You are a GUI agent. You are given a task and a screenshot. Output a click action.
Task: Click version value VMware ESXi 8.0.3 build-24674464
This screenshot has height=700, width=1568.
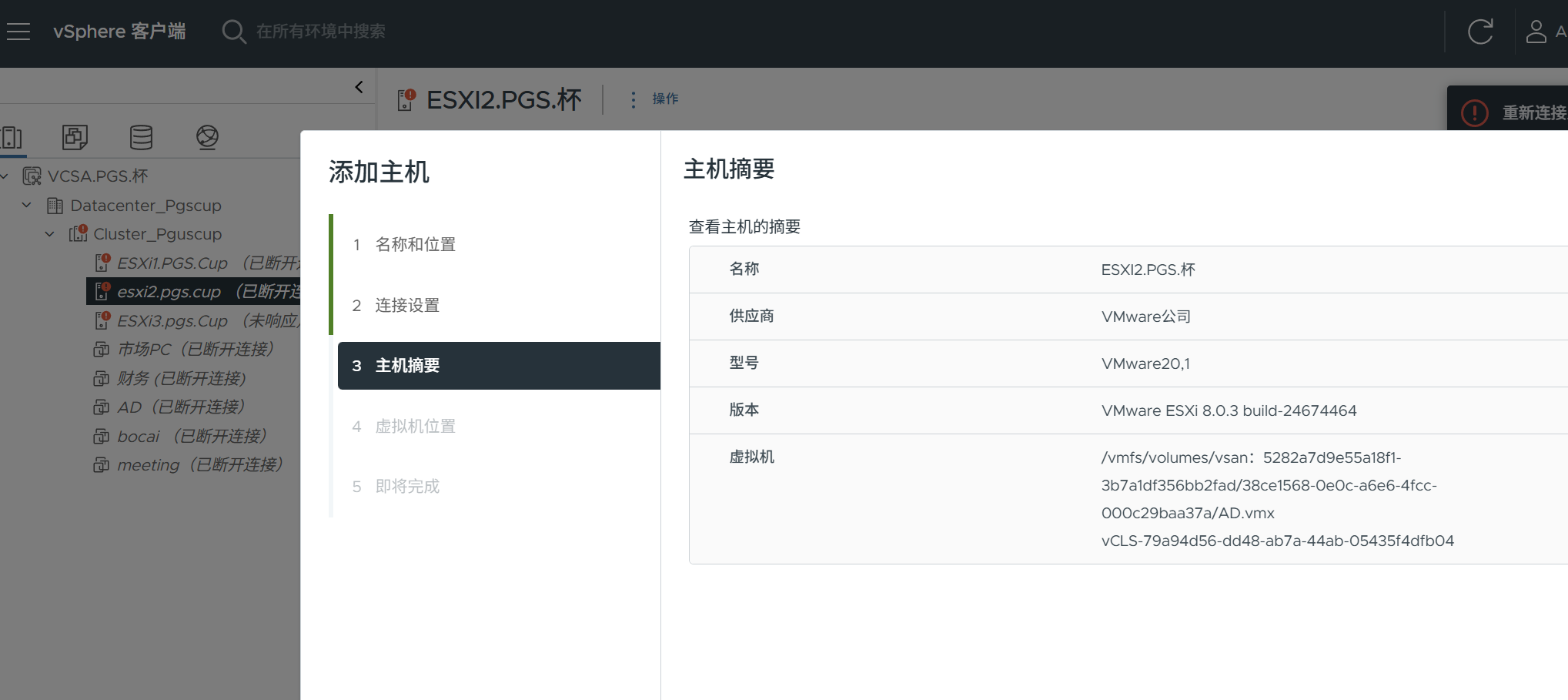point(1229,410)
